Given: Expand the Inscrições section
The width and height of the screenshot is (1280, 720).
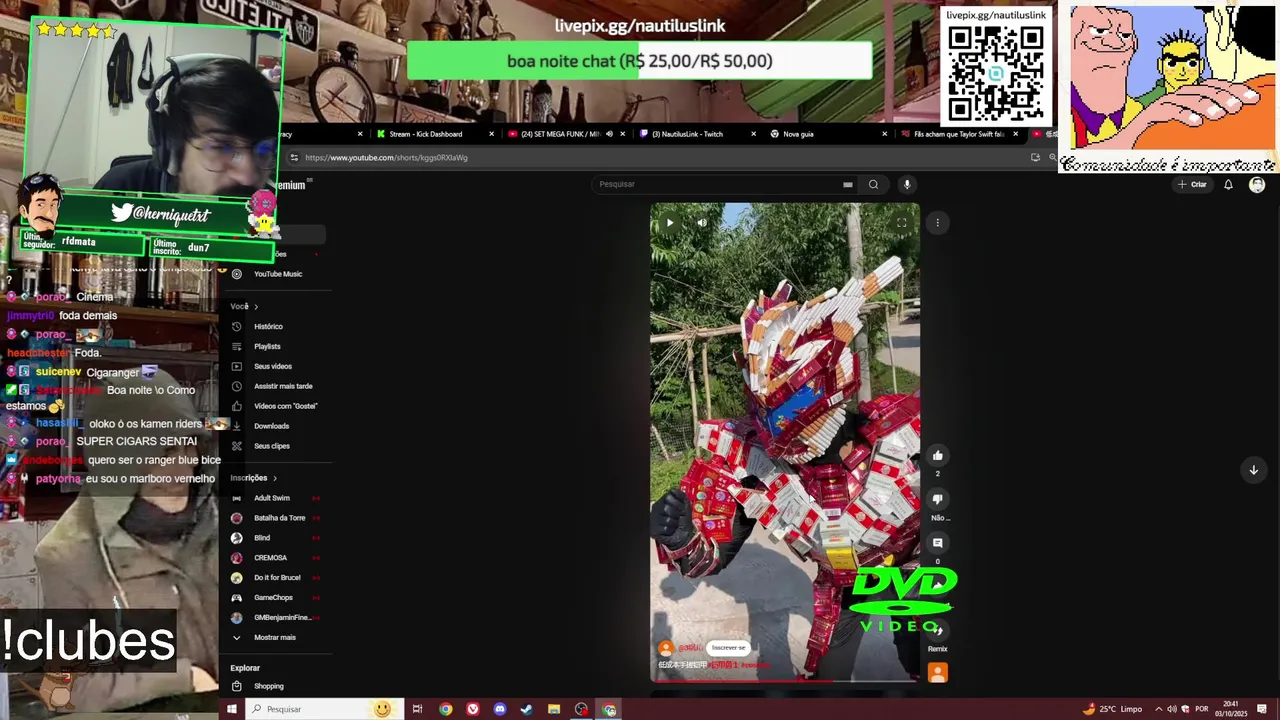Looking at the screenshot, I should click(x=254, y=478).
